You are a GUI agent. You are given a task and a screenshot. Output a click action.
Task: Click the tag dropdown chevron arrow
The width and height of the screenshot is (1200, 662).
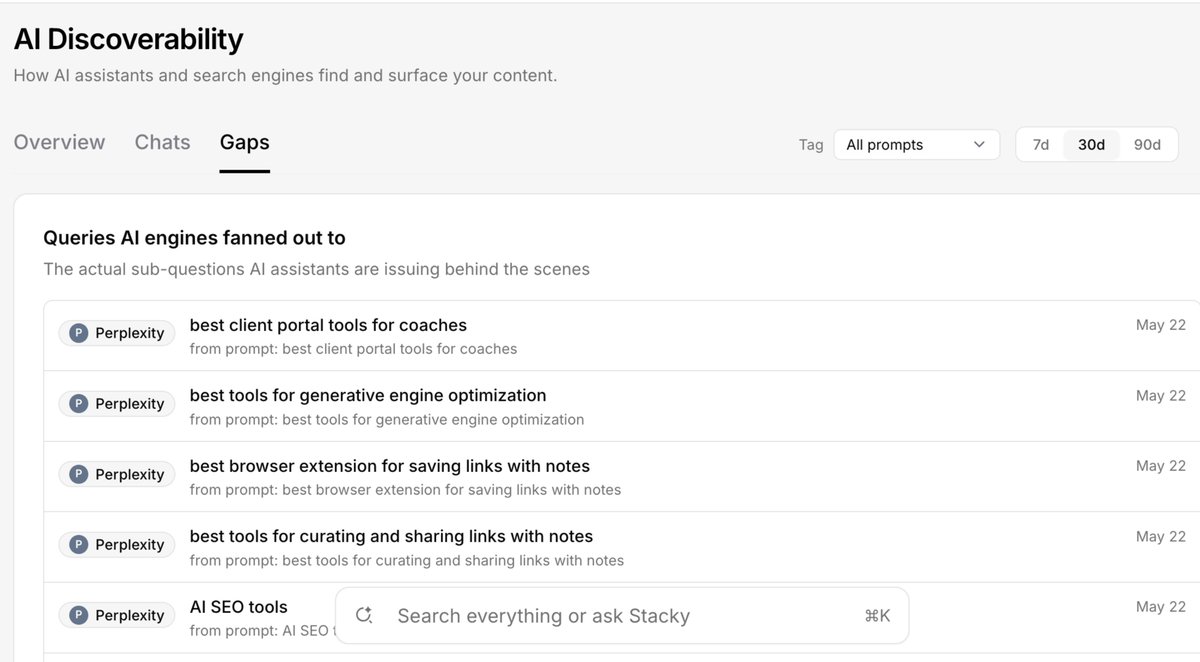979,145
